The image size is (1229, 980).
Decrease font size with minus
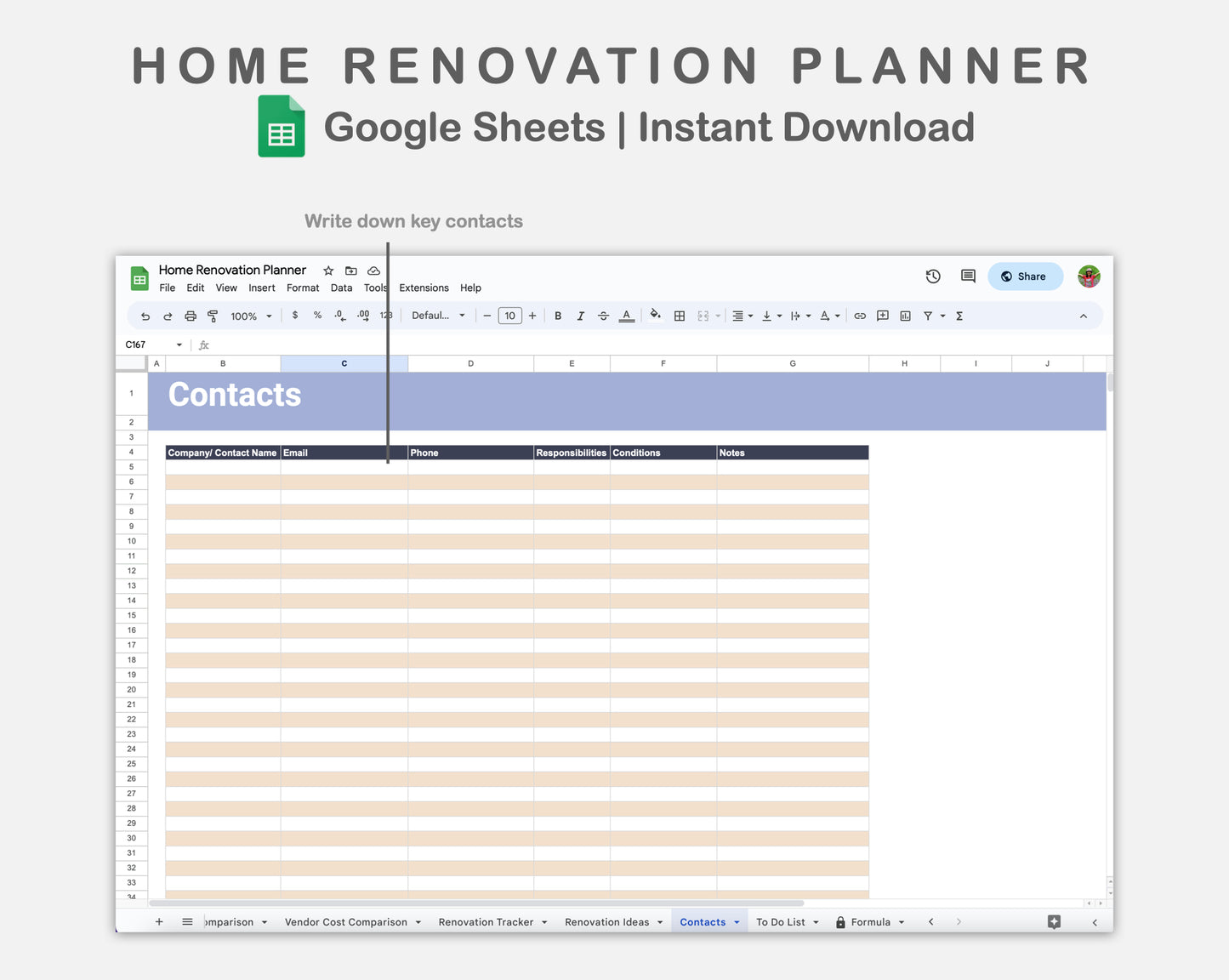click(487, 316)
